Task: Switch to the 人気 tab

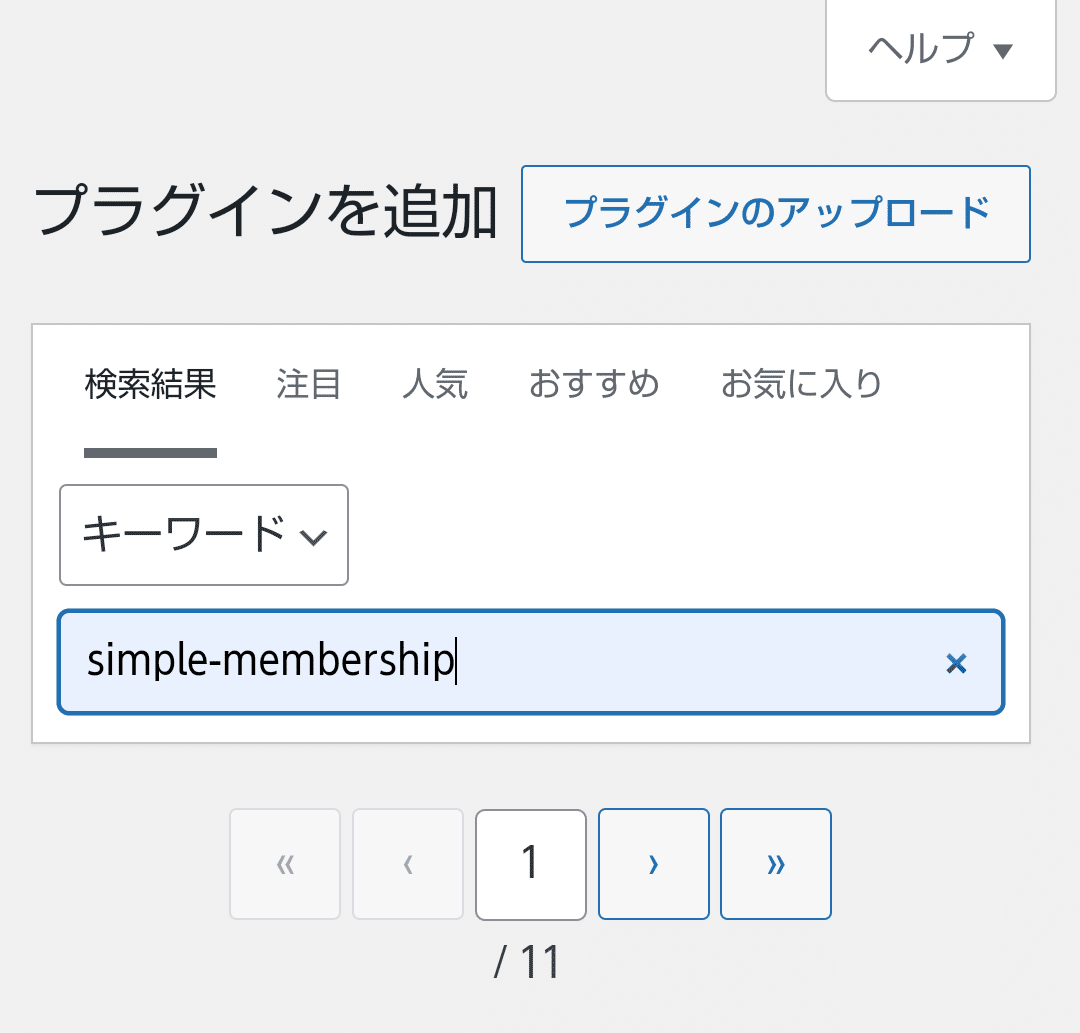Action: pos(435,384)
